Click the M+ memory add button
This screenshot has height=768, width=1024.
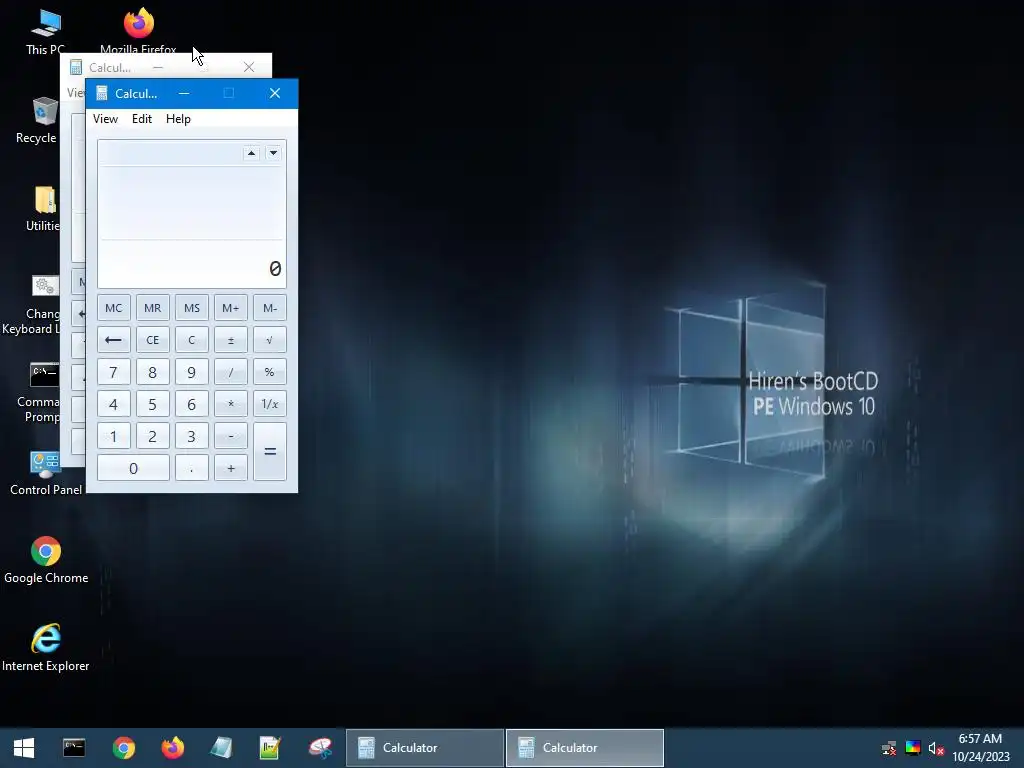click(231, 308)
